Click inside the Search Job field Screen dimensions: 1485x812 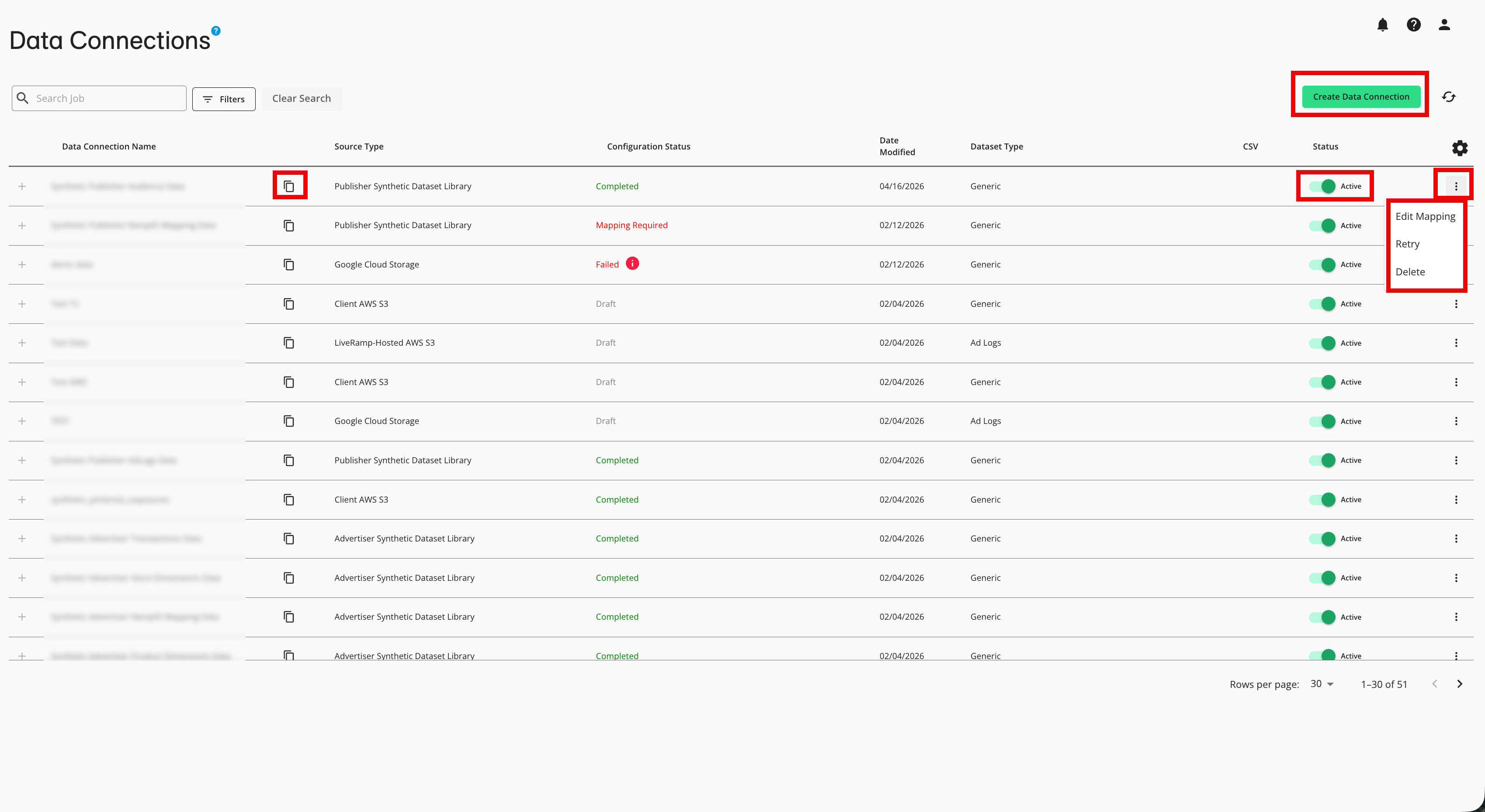tap(98, 98)
